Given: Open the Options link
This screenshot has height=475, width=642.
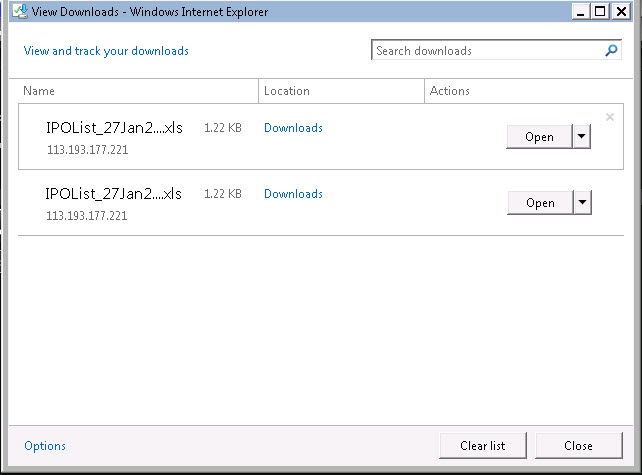Looking at the screenshot, I should (45, 446).
